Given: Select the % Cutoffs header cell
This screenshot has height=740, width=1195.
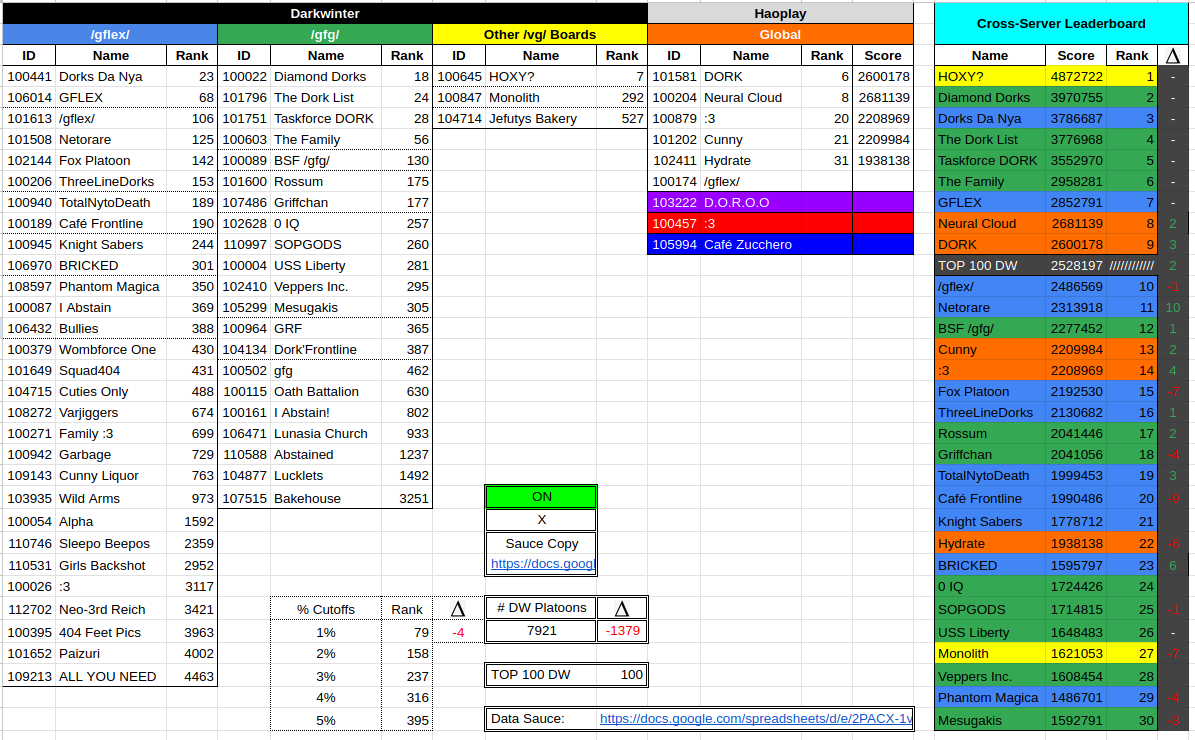Looking at the screenshot, I should (325, 610).
